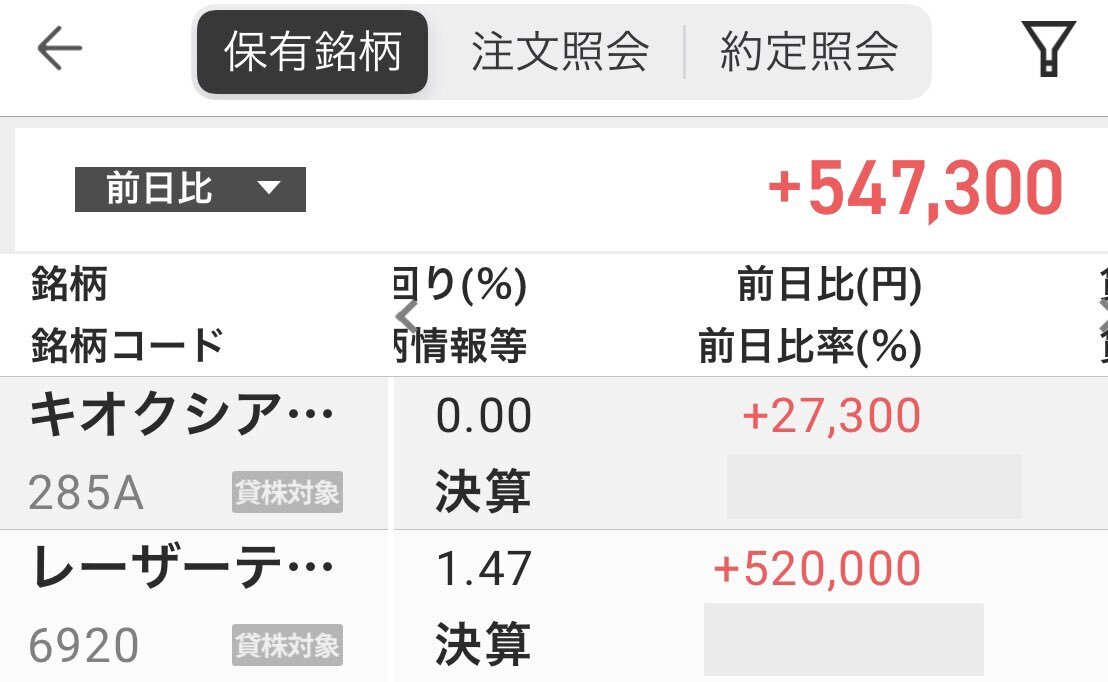Tap the 貸株対象 badge for 285A
This screenshot has height=682, width=1108.
287,492
